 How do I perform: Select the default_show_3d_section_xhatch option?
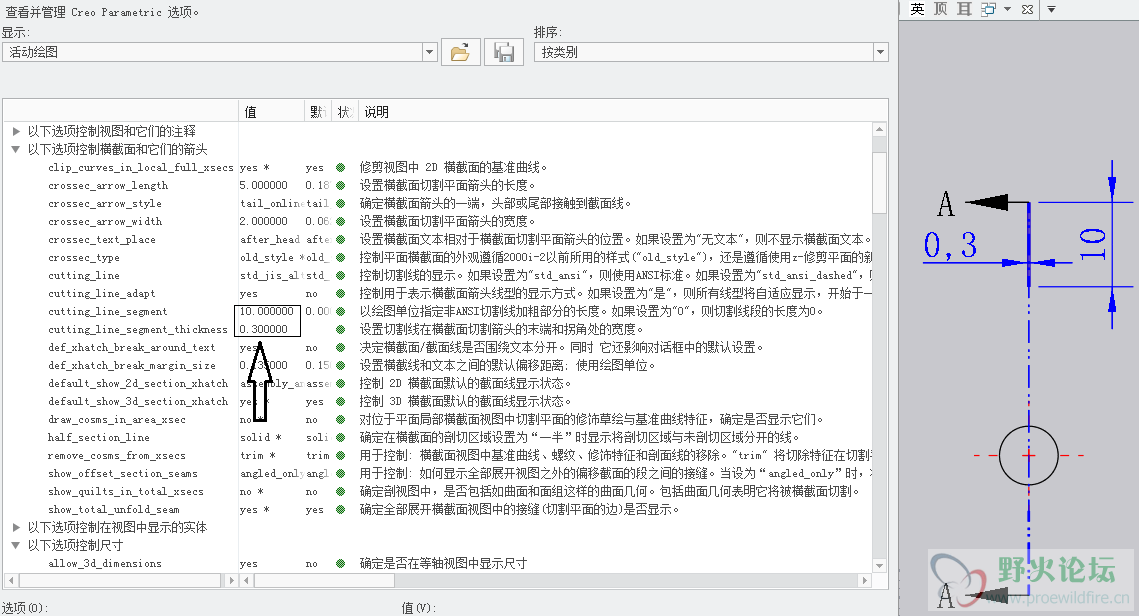coord(138,402)
